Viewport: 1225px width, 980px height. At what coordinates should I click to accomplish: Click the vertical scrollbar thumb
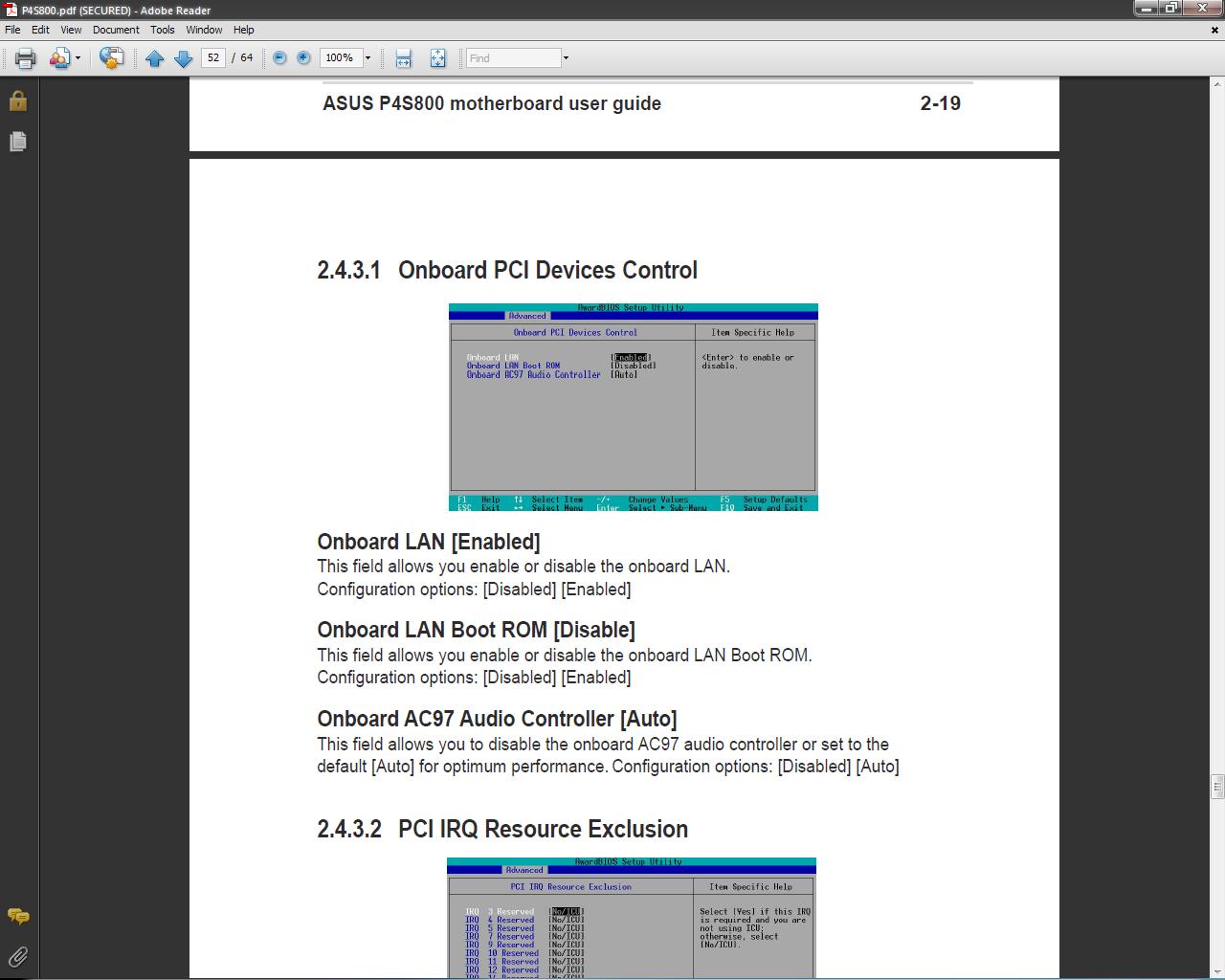pos(1217,787)
